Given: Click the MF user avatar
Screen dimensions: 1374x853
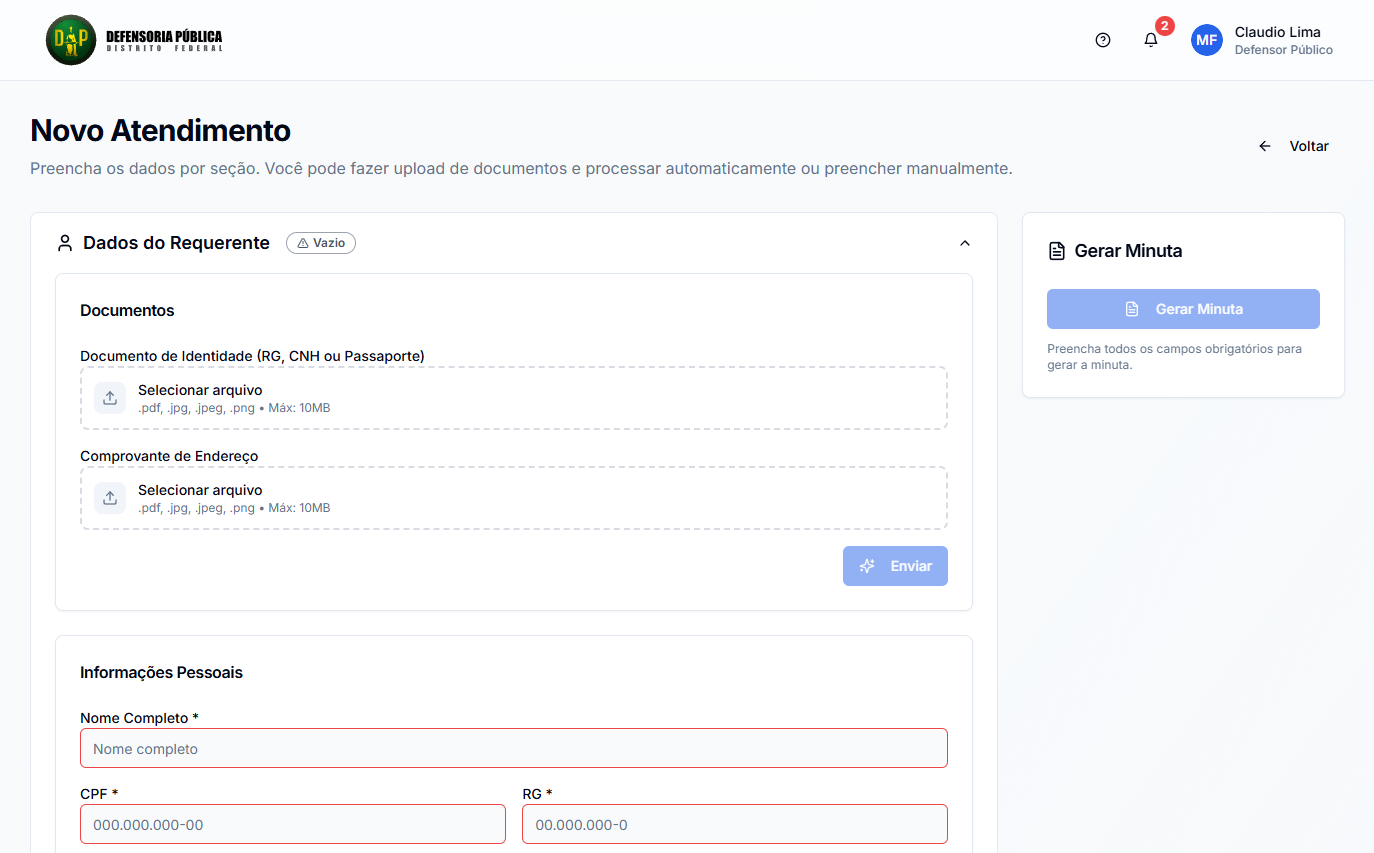Looking at the screenshot, I should pos(1207,40).
